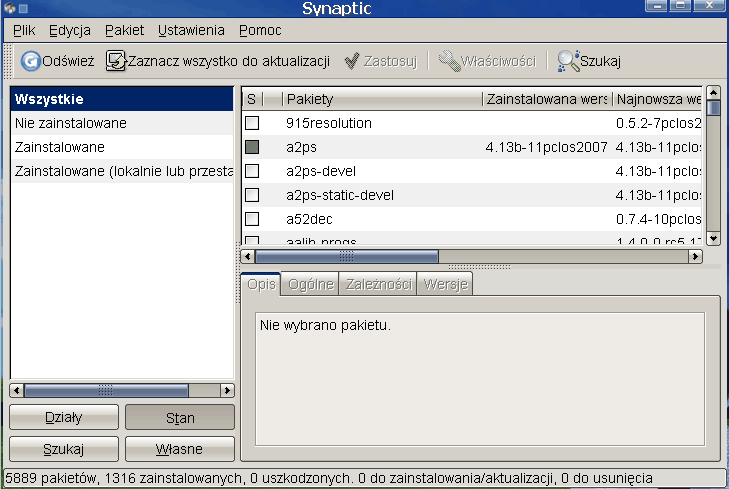Select the a52dec package name

[309, 219]
